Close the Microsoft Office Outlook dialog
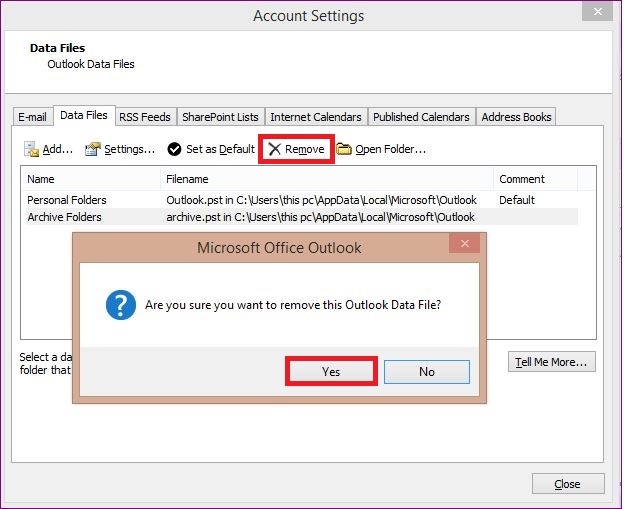The image size is (624, 509). click(464, 243)
